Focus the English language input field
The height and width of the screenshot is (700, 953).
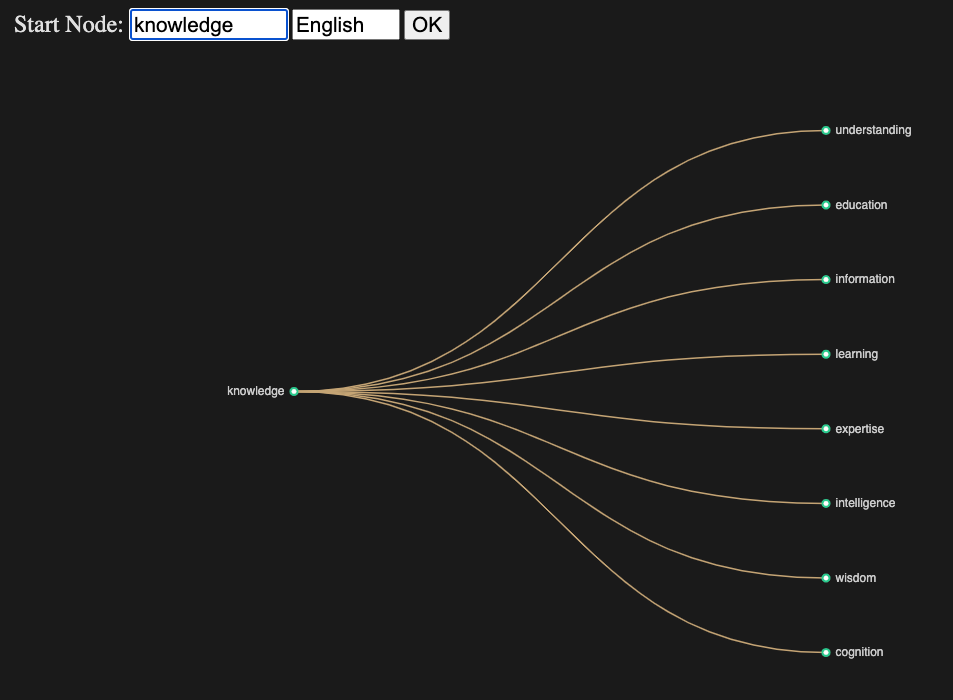click(346, 25)
